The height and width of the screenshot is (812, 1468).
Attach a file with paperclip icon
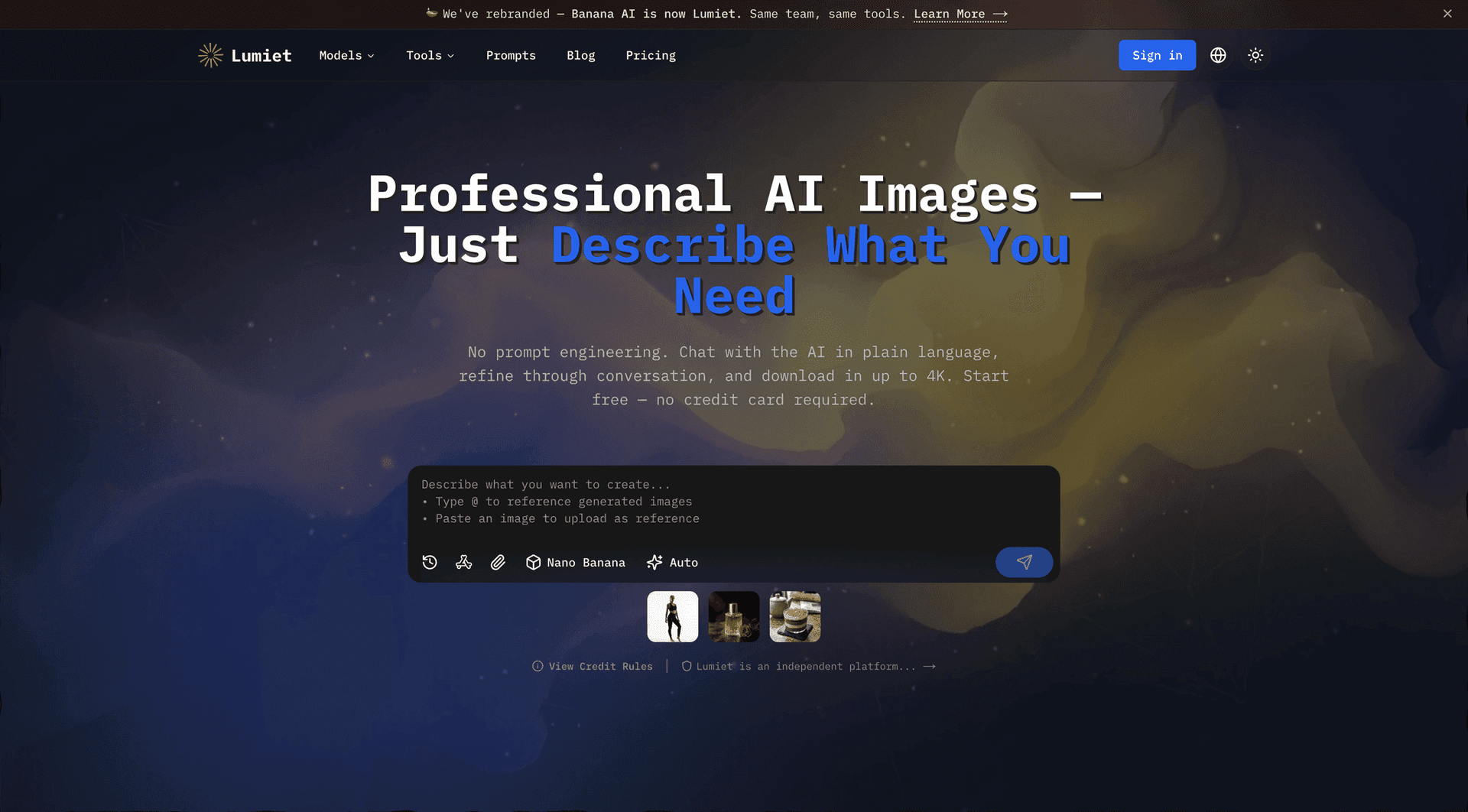point(498,562)
